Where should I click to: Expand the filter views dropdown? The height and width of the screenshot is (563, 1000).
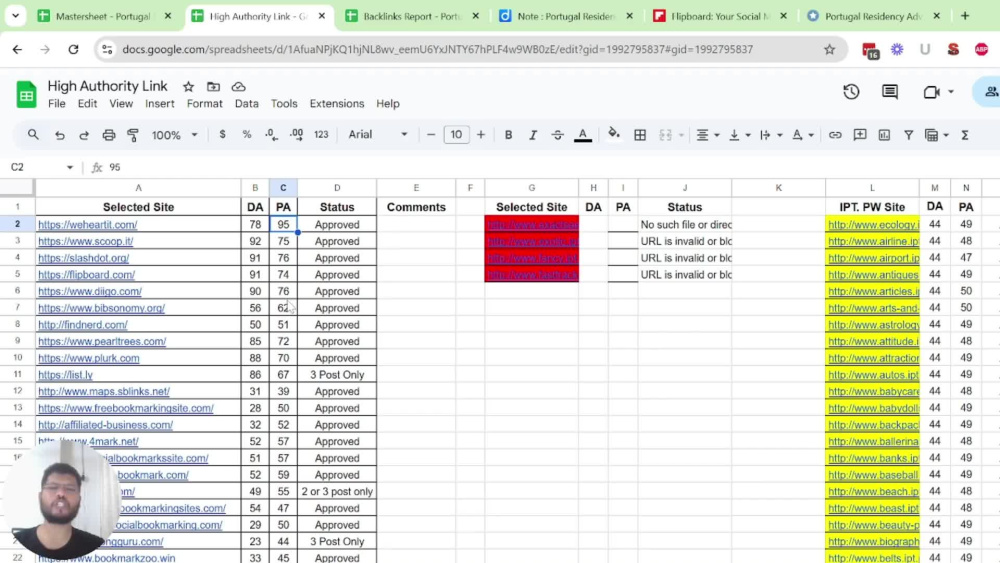click(946, 135)
